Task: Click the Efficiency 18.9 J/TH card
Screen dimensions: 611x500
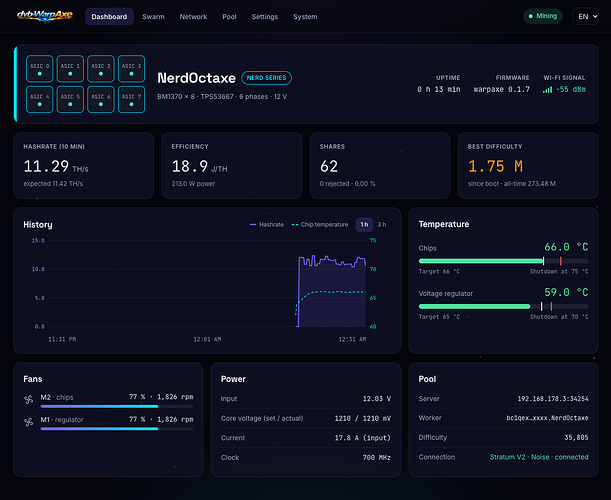Action: coord(232,166)
